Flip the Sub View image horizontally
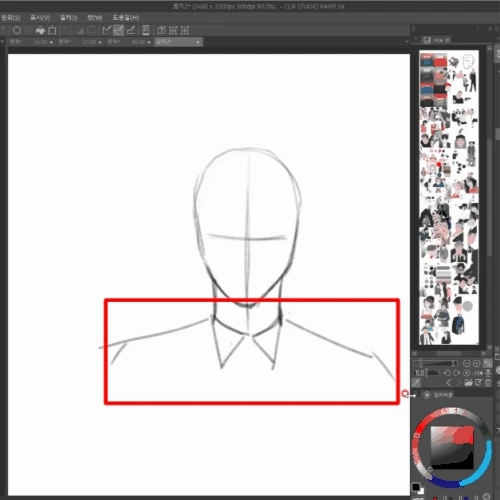Screen dimensions: 500x500 tap(478, 373)
